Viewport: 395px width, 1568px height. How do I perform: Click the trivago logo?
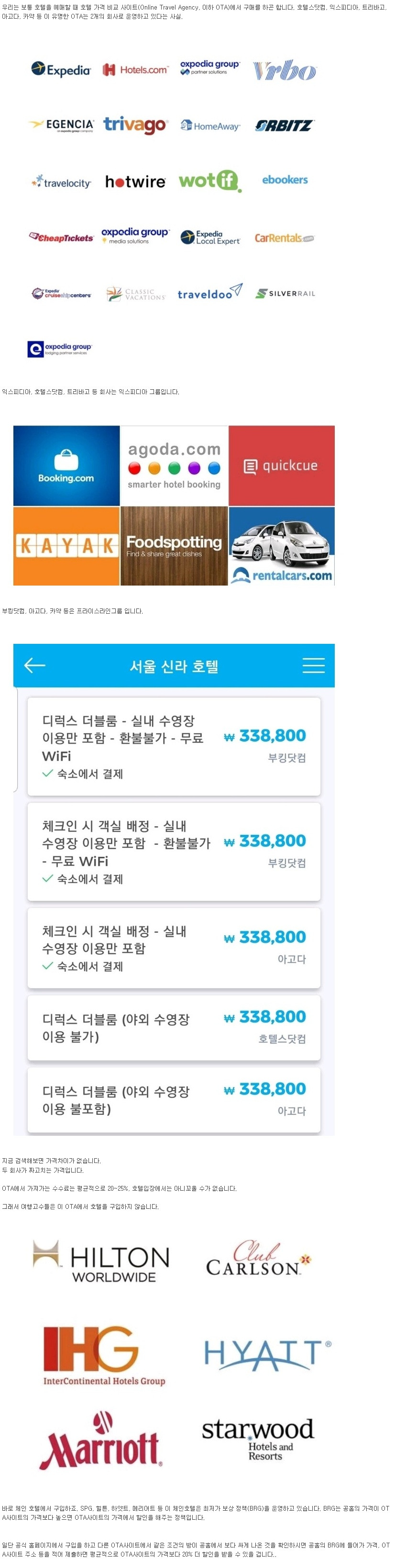click(x=135, y=125)
